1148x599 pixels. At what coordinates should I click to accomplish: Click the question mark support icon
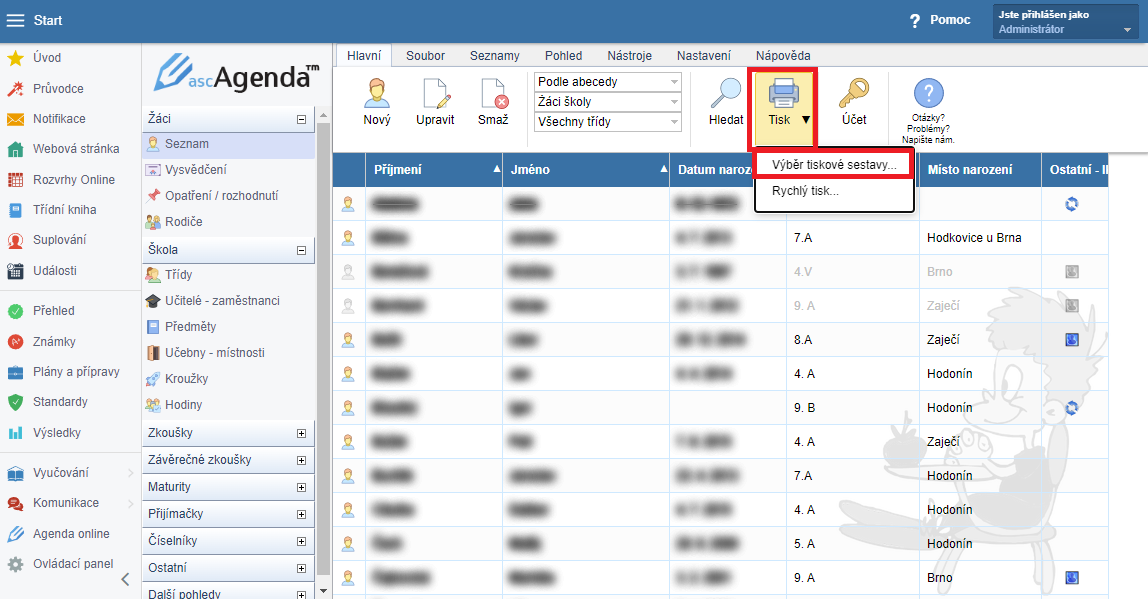[928, 95]
